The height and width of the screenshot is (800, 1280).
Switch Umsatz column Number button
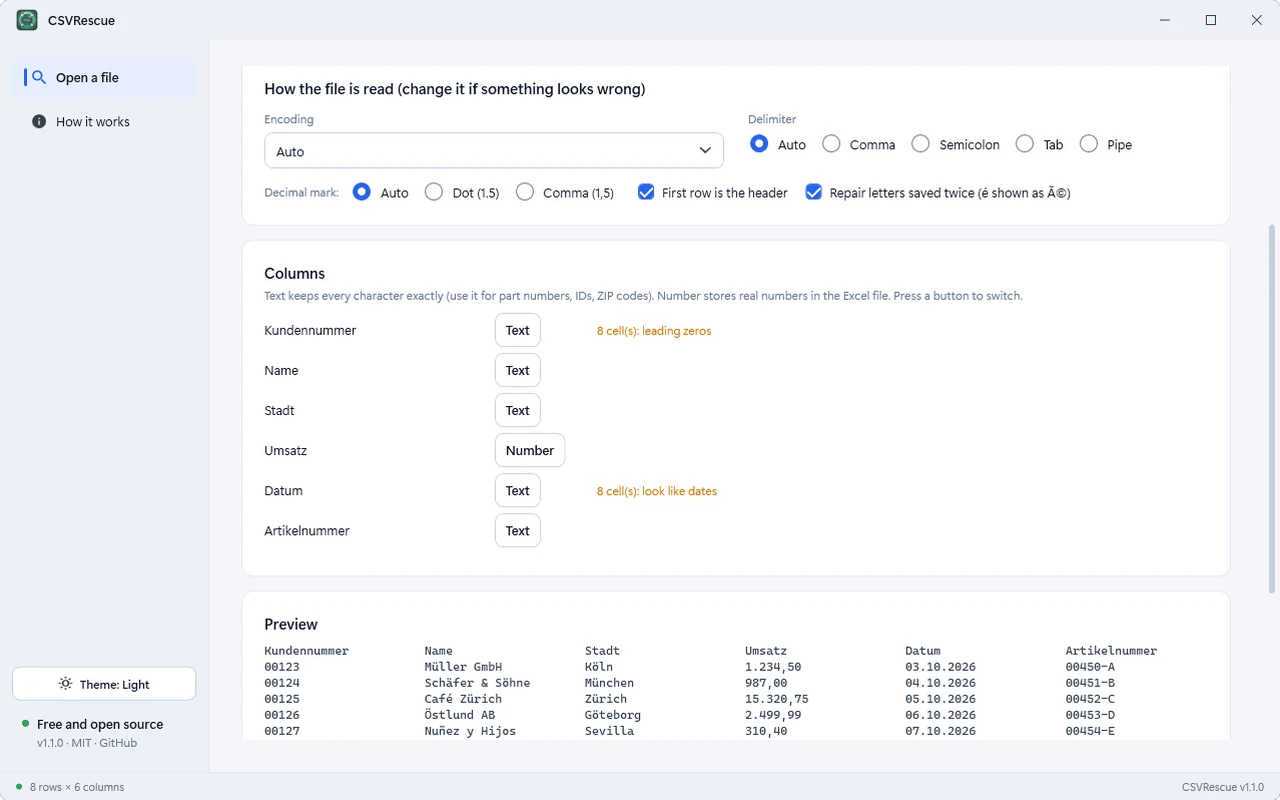pyautogui.click(x=530, y=450)
